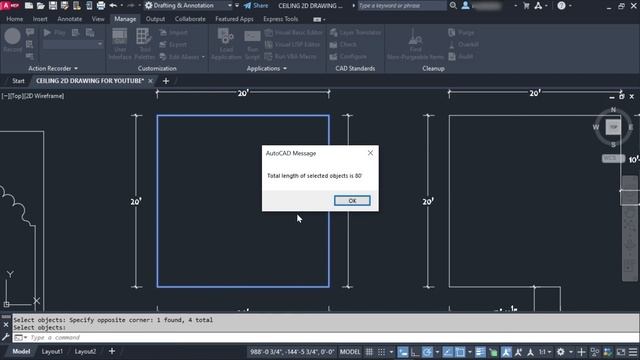
Task: Open the Drafting & Annotation workspace dropdown
Action: [x=188, y=6]
